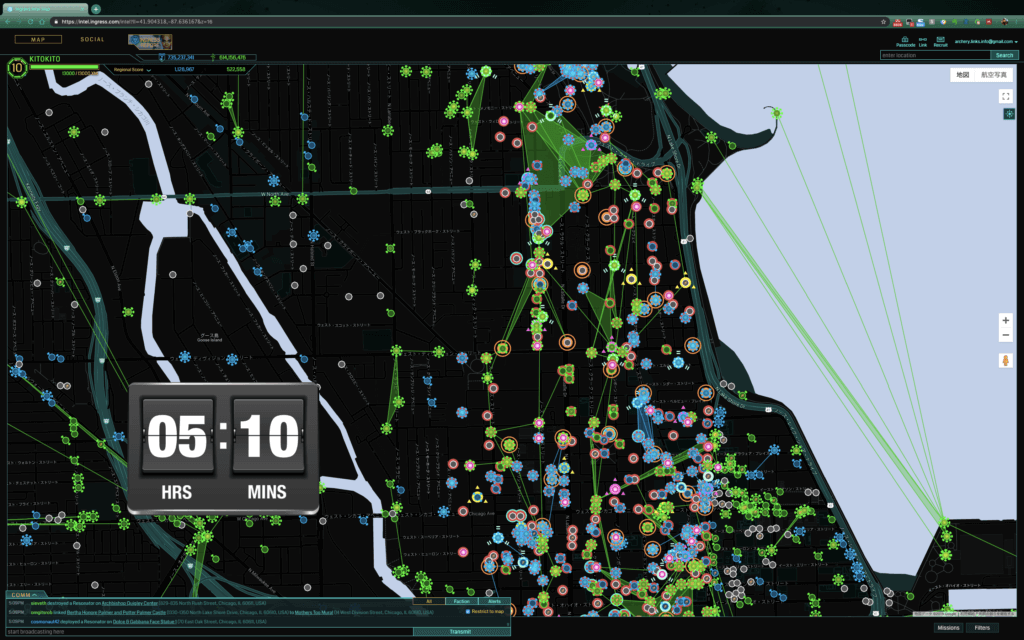
Task: Open the Ingress Report banner
Action: (150, 41)
